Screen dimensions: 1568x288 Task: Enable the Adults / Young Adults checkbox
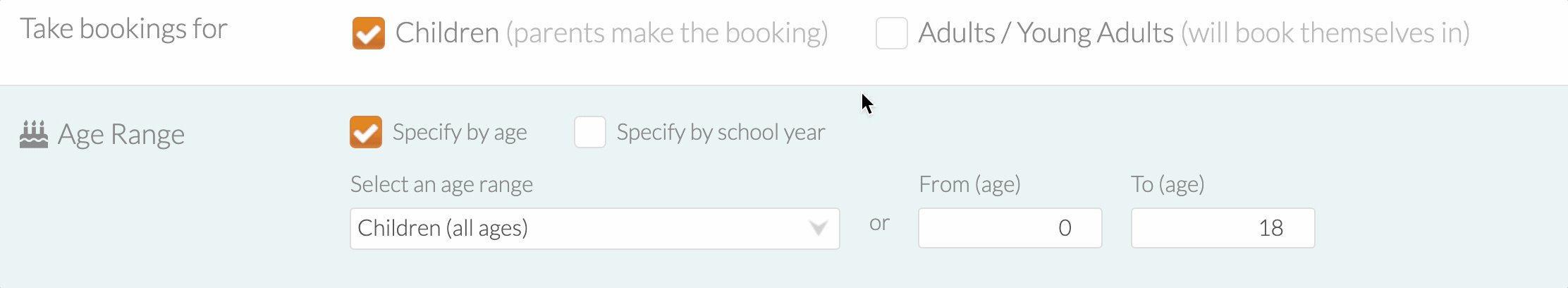tap(891, 33)
